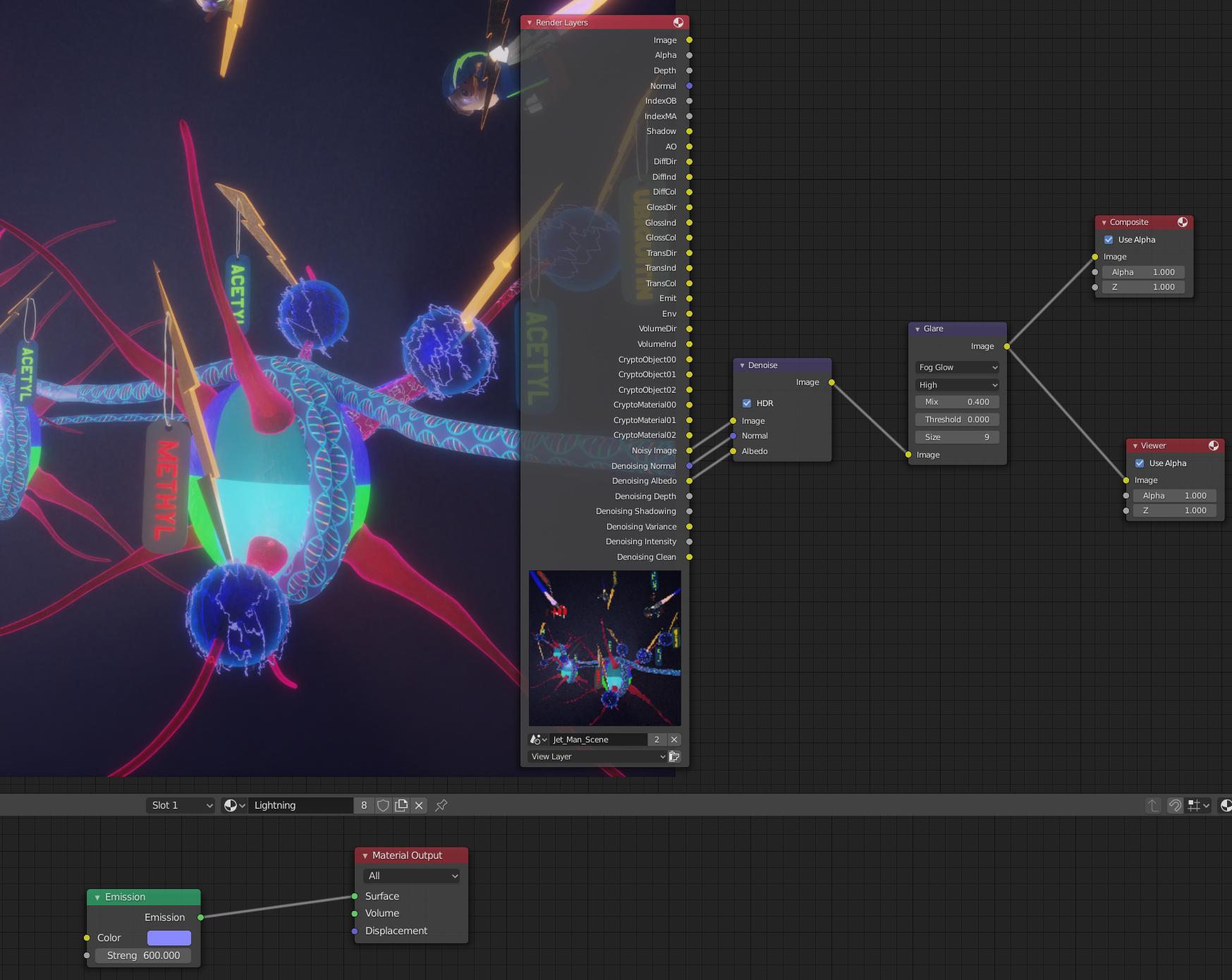This screenshot has width=1232, height=980.
Task: Click the scene user count 2 button
Action: [657, 740]
